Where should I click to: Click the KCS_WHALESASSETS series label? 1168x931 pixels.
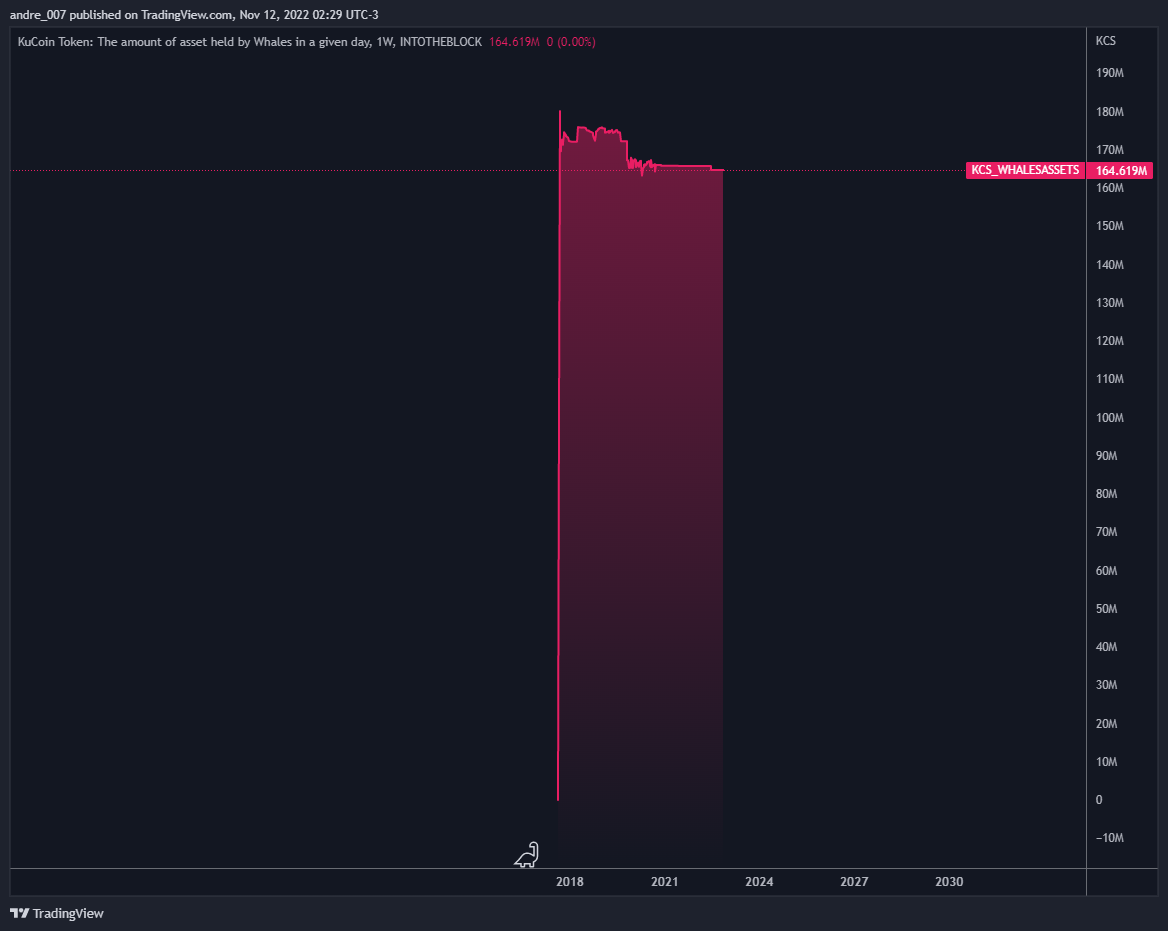point(1025,170)
